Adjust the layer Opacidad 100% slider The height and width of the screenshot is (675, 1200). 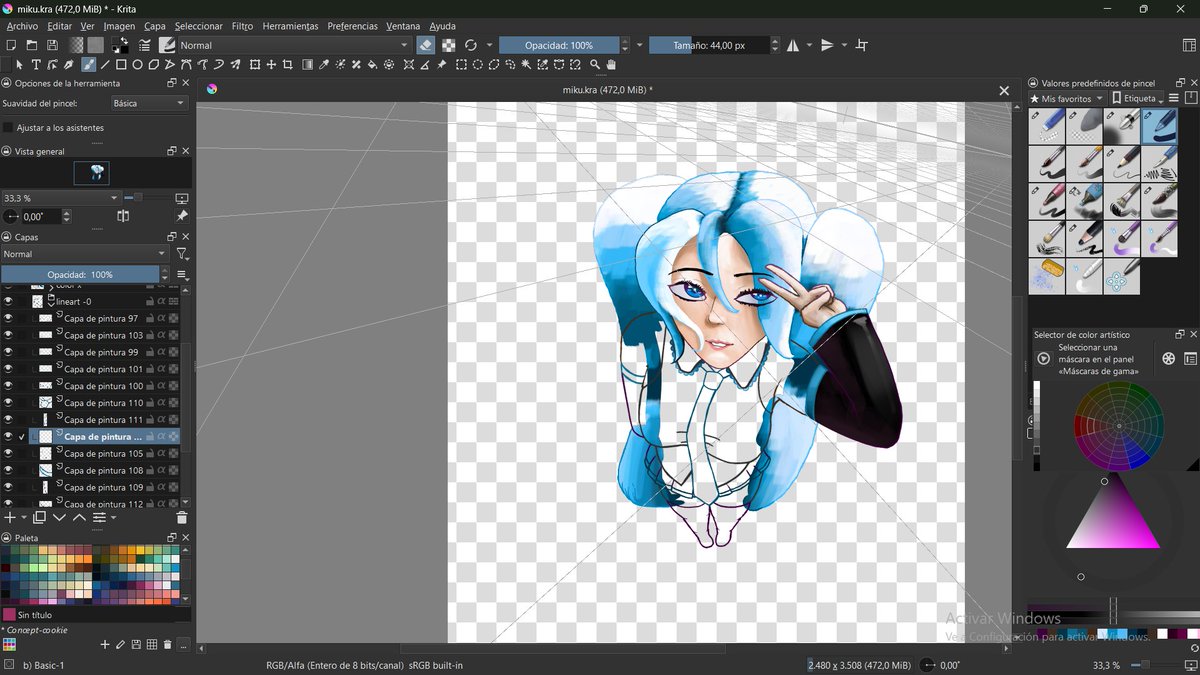click(80, 274)
